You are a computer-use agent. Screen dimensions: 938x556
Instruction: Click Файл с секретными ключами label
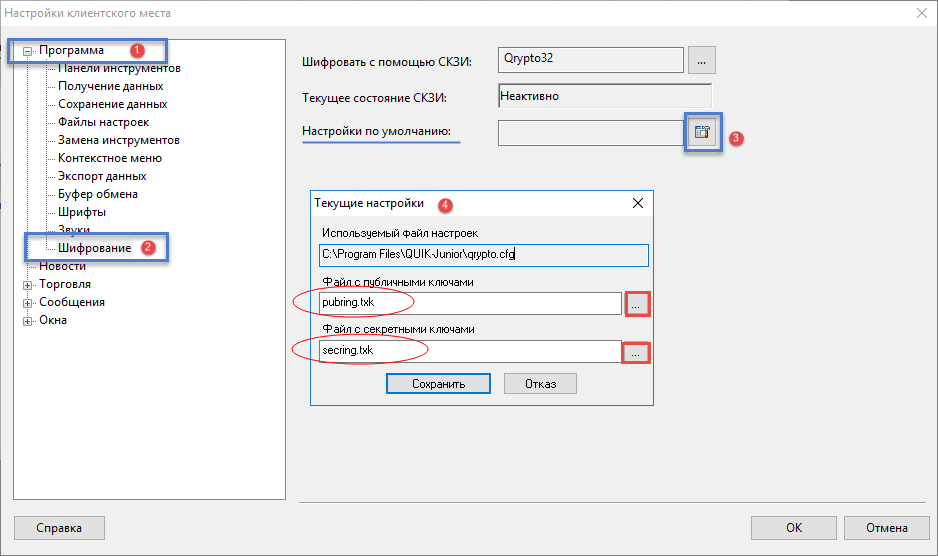coord(398,329)
